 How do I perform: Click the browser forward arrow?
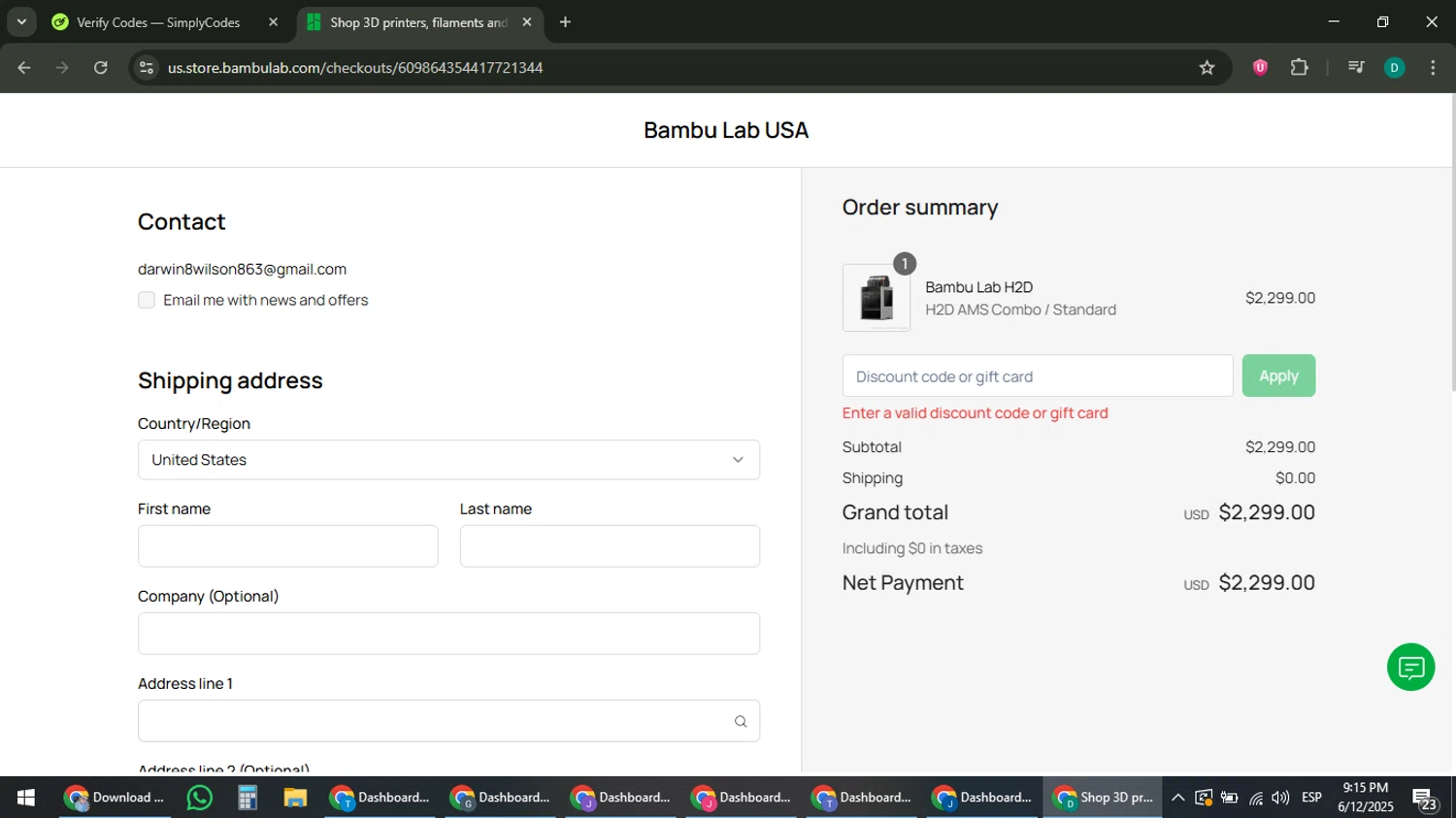tap(62, 68)
